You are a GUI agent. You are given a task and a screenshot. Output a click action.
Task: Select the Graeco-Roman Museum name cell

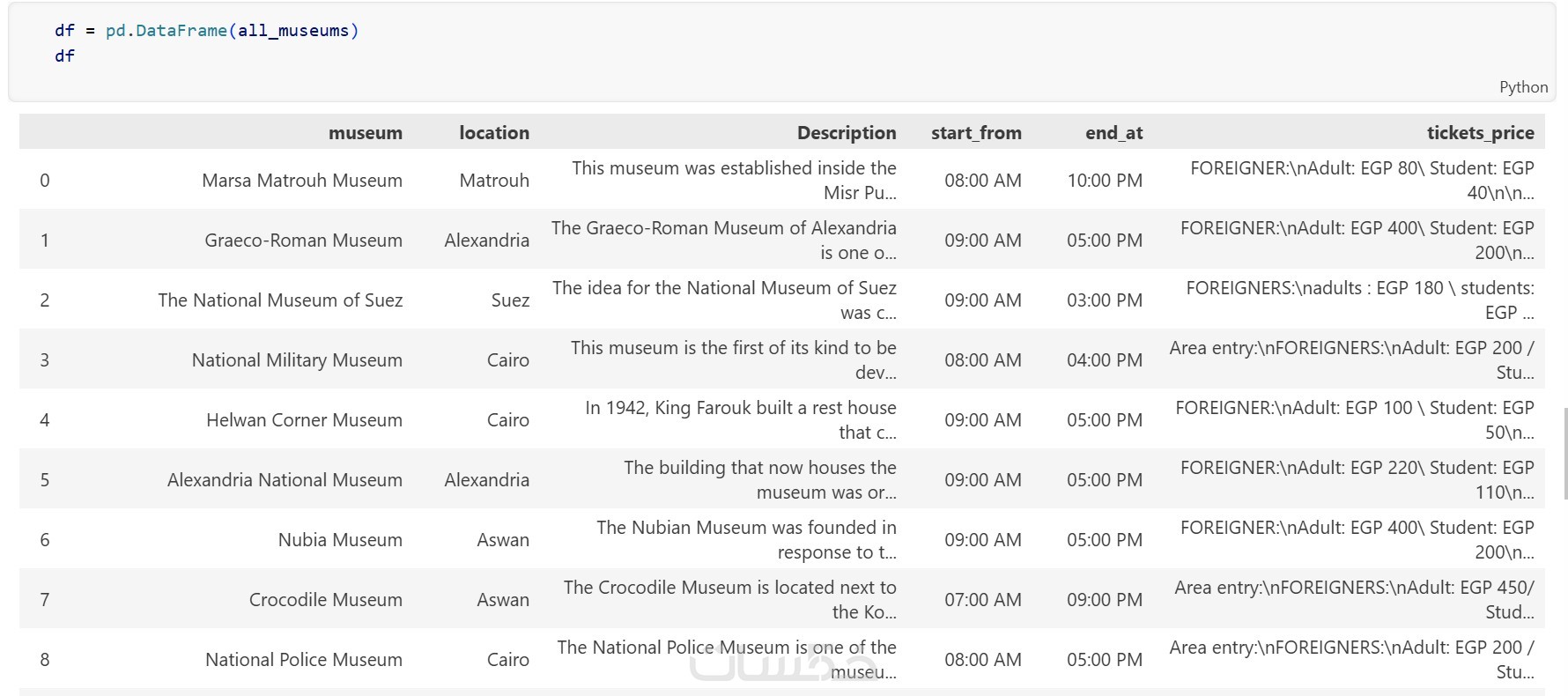pyautogui.click(x=303, y=241)
